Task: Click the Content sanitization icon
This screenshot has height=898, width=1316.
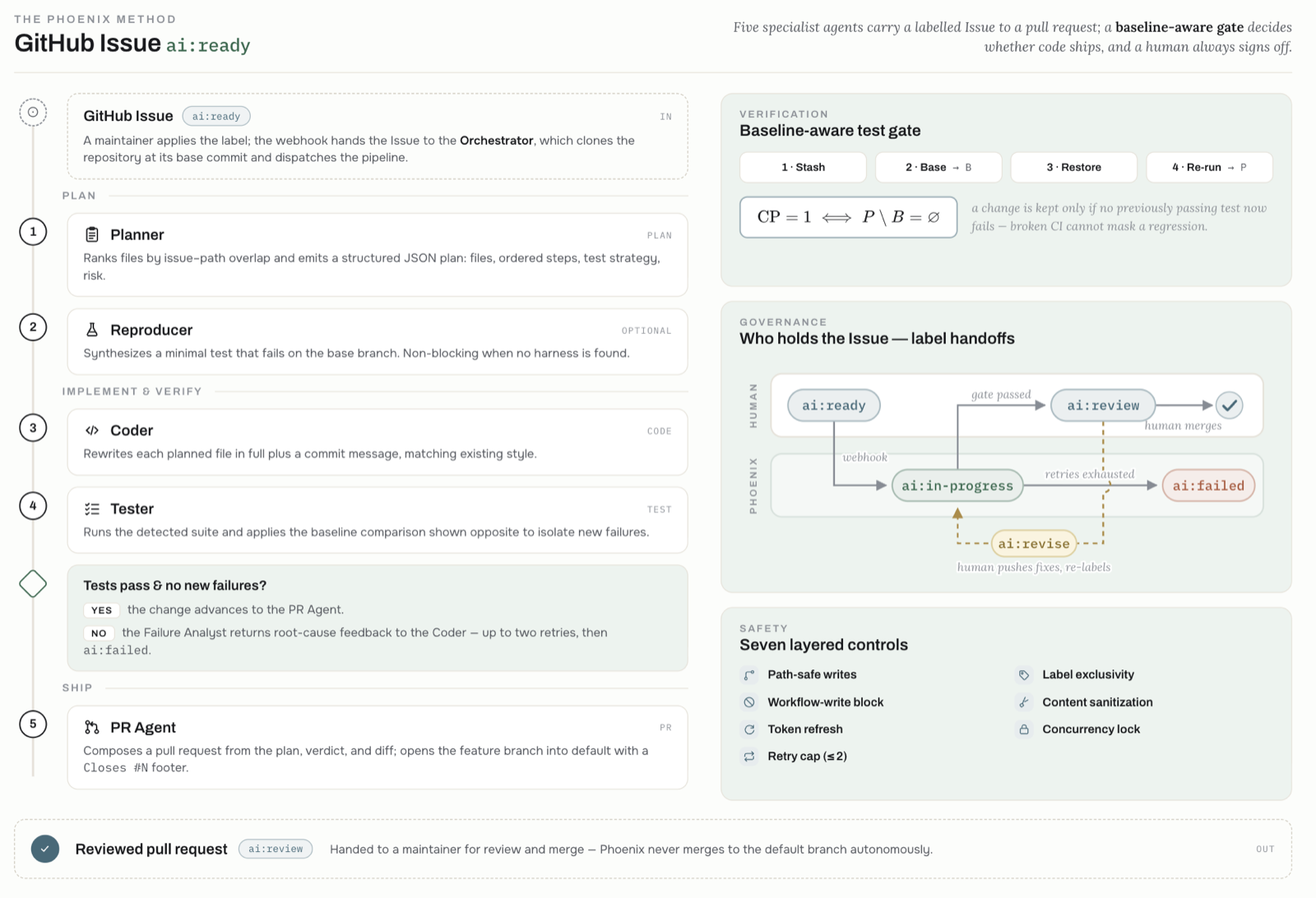Action: [x=1024, y=702]
